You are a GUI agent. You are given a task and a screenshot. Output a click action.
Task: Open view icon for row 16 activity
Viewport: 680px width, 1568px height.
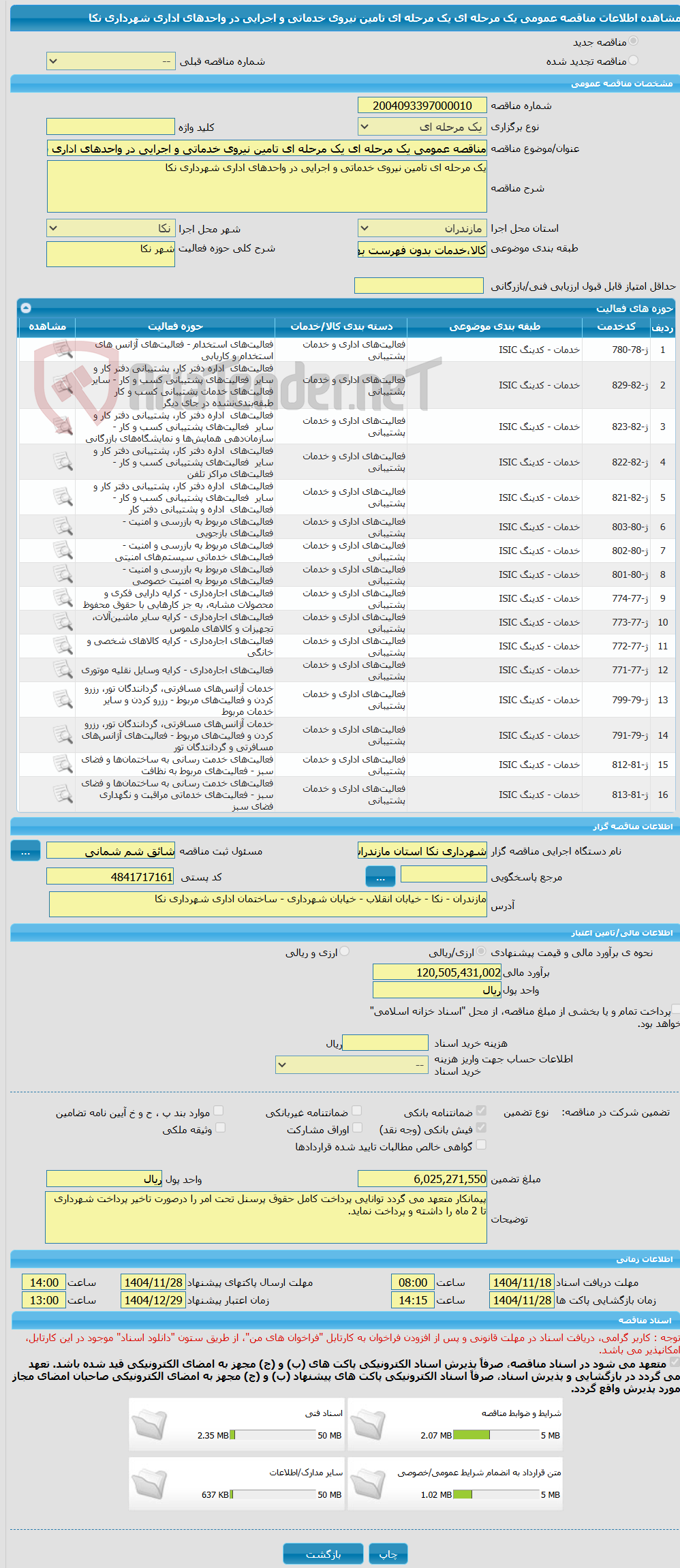(x=63, y=794)
